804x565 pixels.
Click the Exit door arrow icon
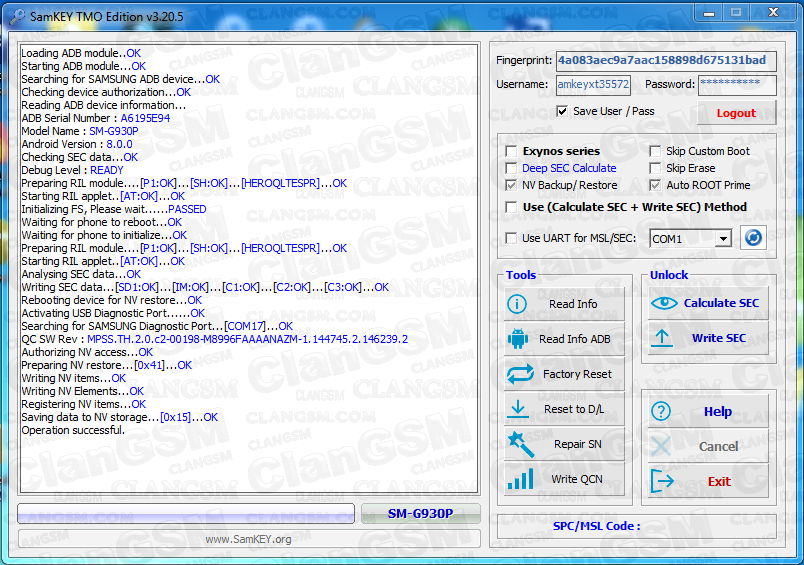point(661,481)
